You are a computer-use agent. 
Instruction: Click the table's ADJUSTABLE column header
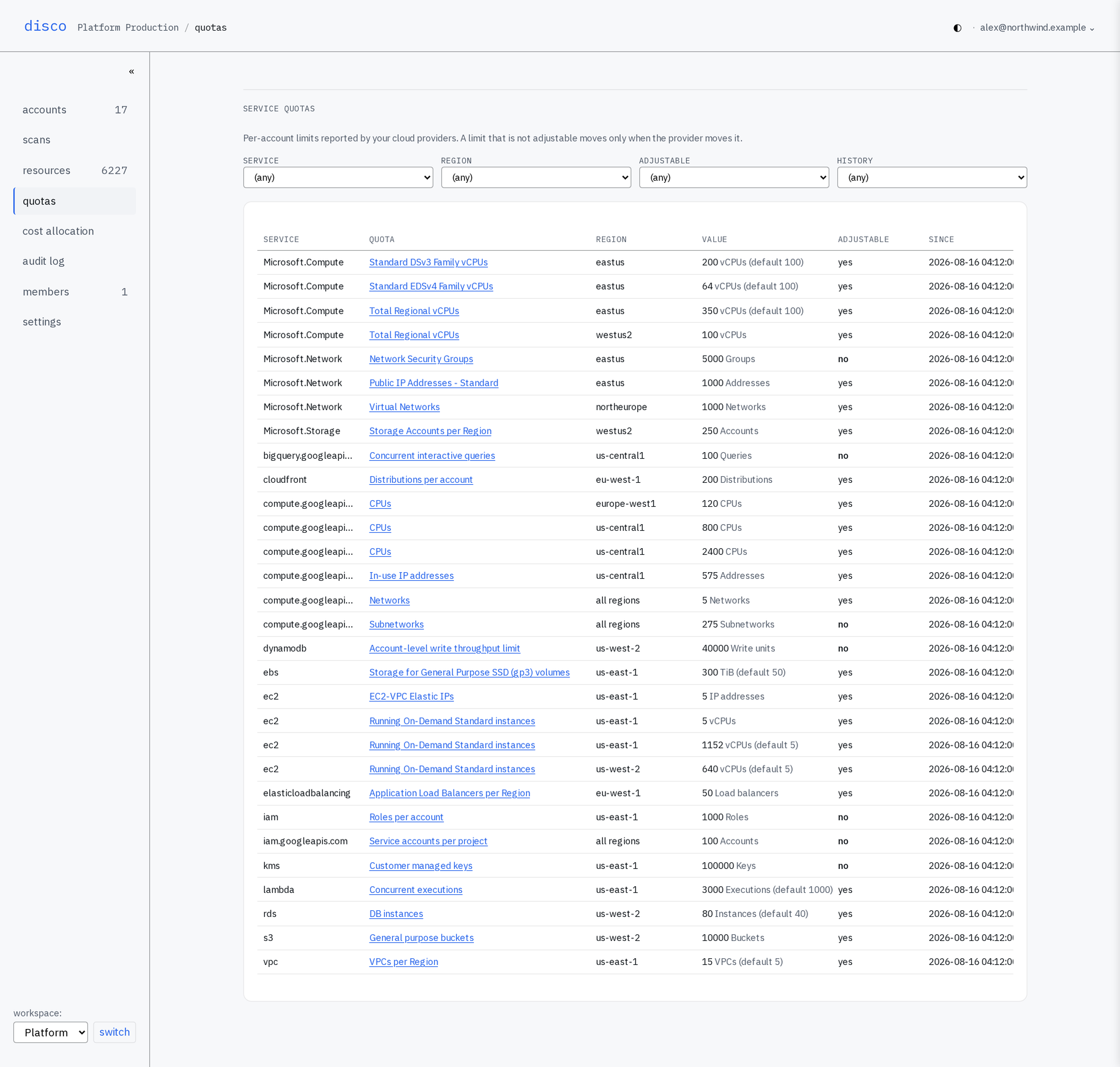tap(863, 239)
